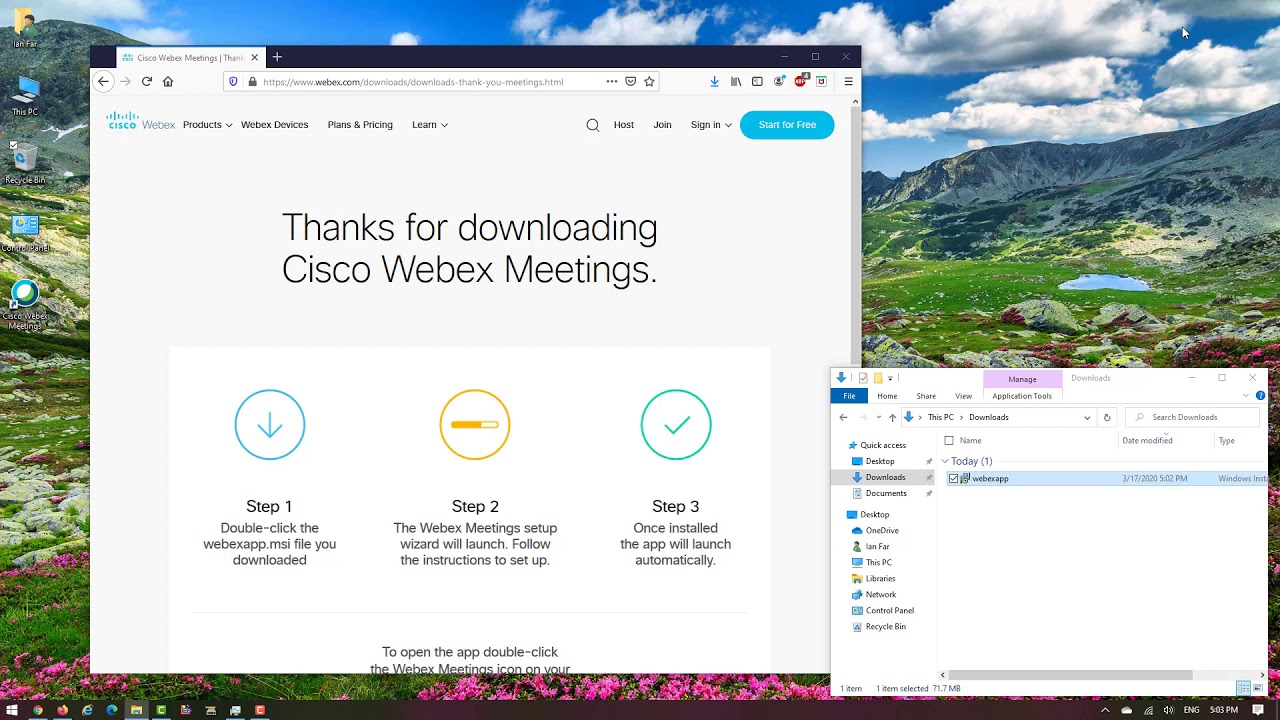
Task: Select Application Tools ribbon tab
Action: click(x=1022, y=396)
